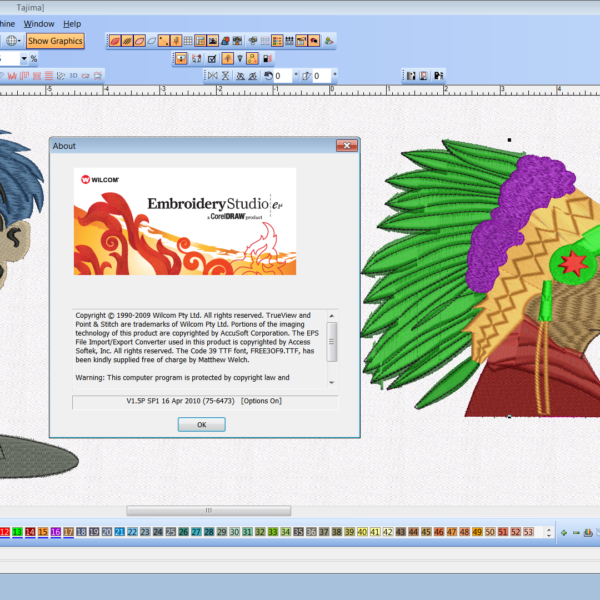This screenshot has height=600, width=600.
Task: Open the Window menu
Action: pyautogui.click(x=39, y=23)
